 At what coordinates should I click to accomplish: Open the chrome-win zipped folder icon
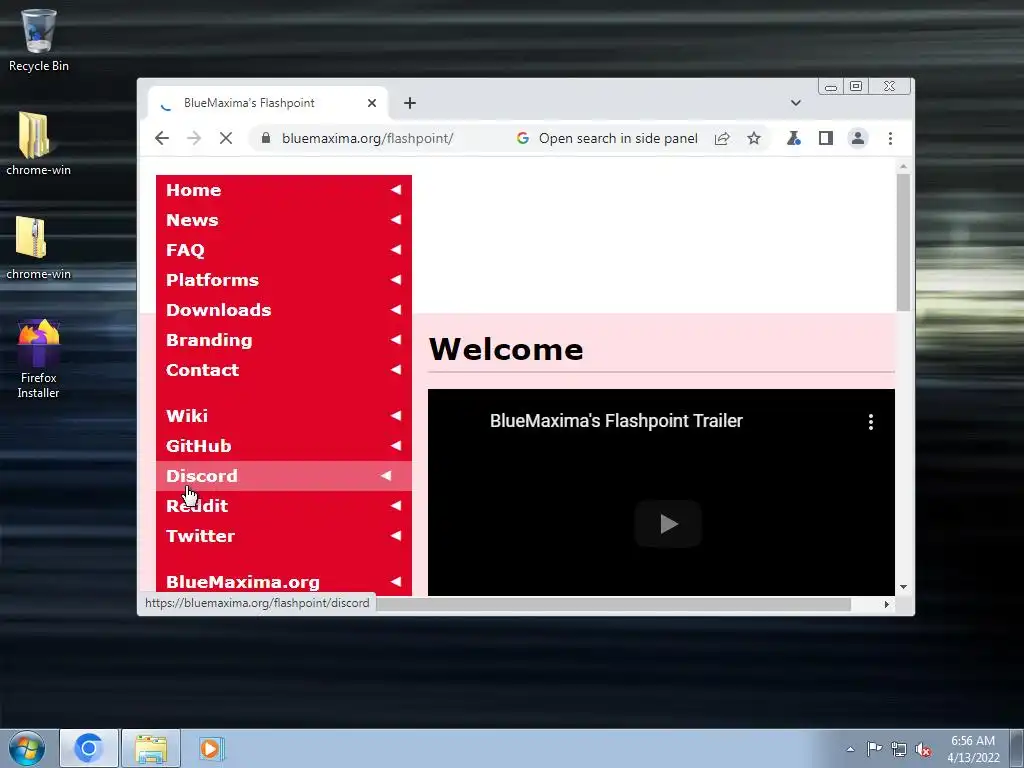click(38, 248)
